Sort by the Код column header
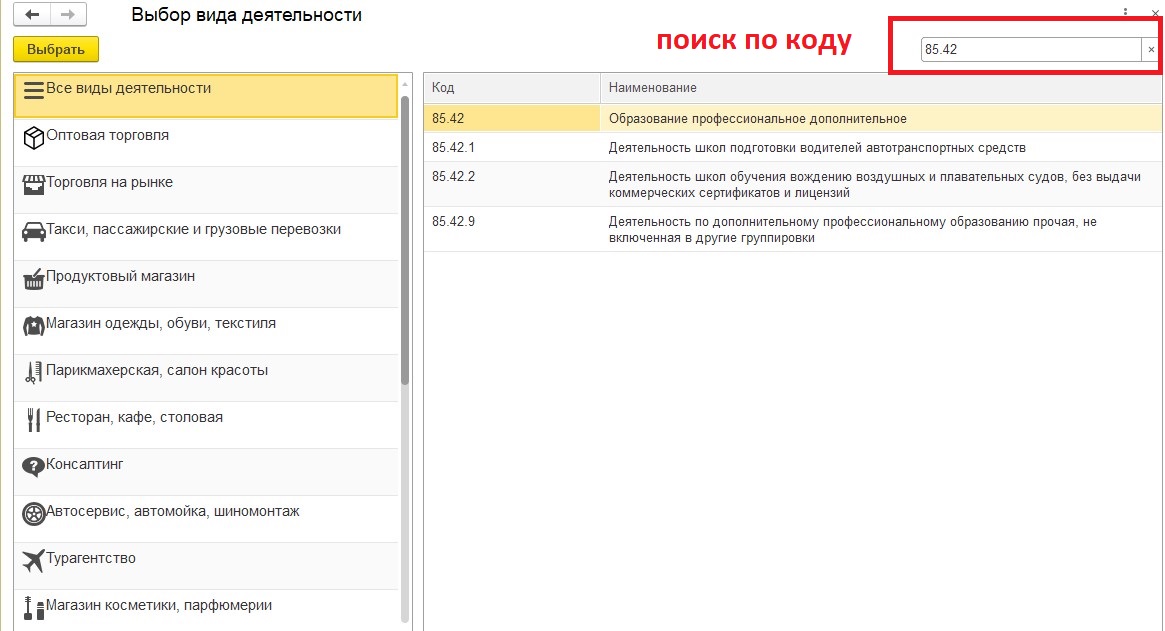Image resolution: width=1165 pixels, height=631 pixels. (x=511, y=88)
